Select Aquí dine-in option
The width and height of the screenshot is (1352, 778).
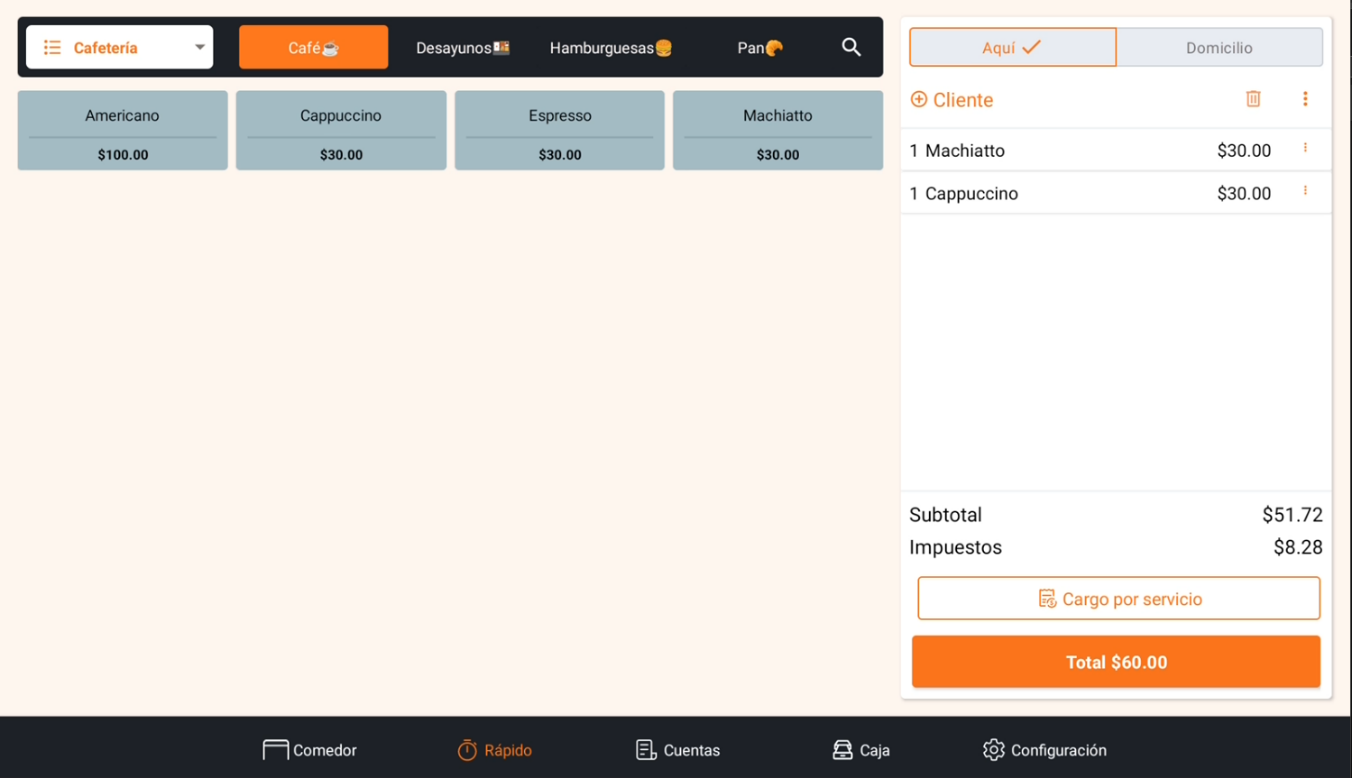pos(1012,47)
